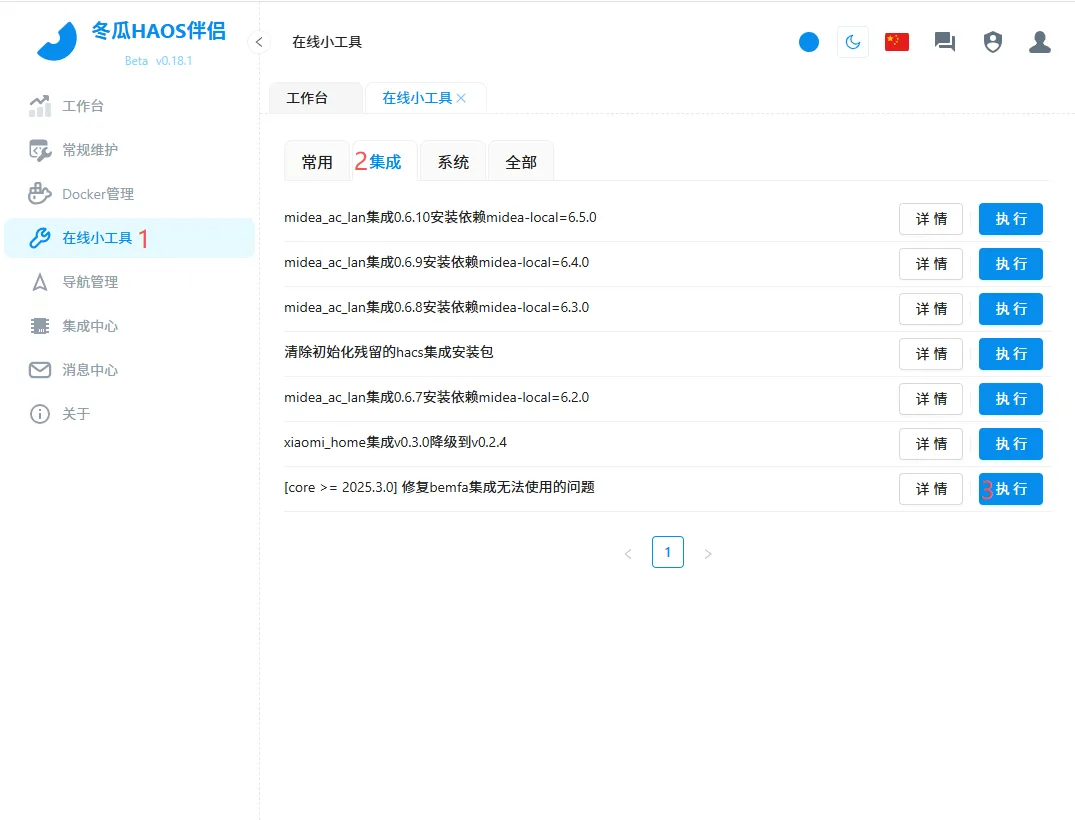Viewport: 1075px width, 820px height.
Task: Click text 清除初始化残留的hacs集成安装包
Action: (389, 352)
